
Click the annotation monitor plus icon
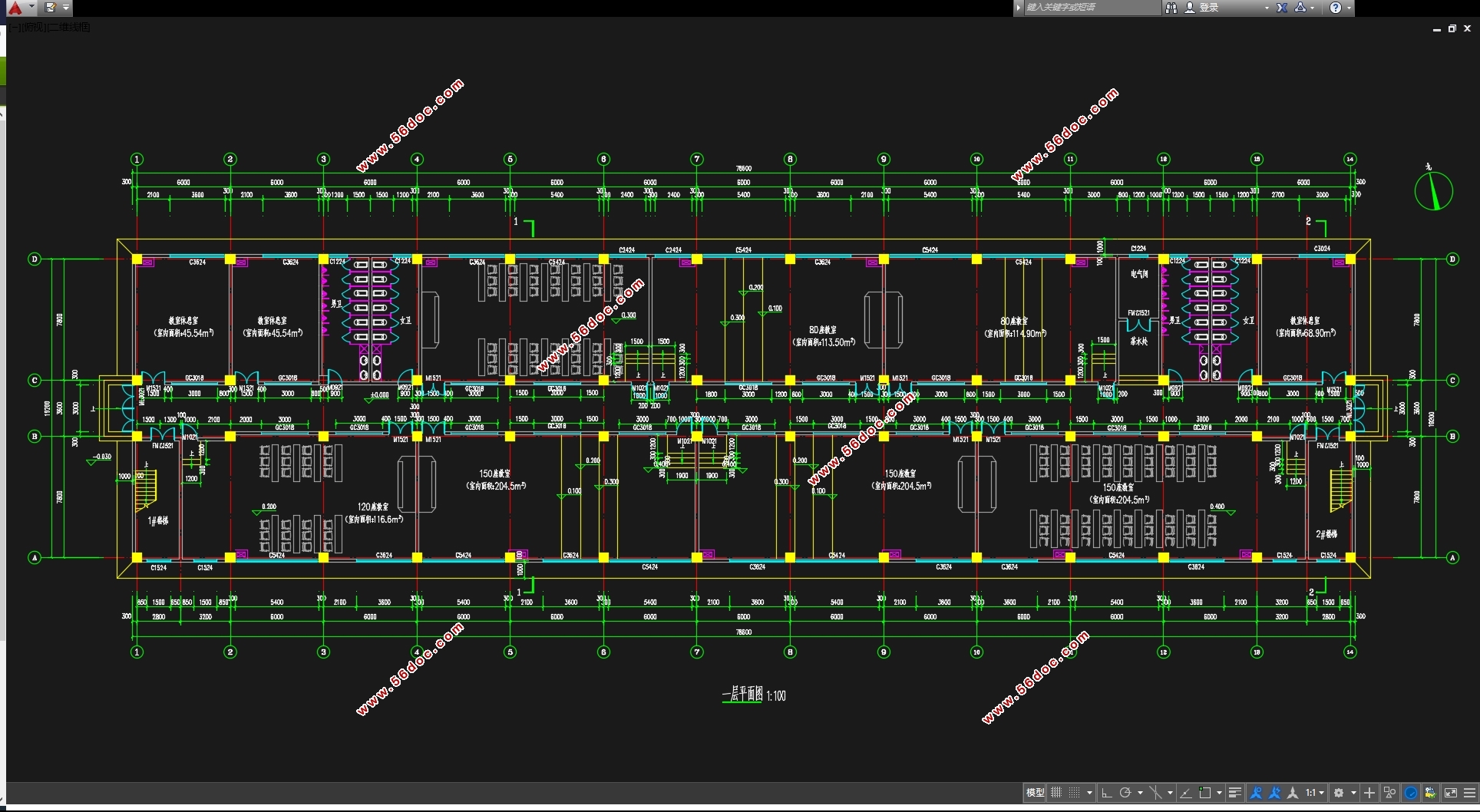point(1369,793)
